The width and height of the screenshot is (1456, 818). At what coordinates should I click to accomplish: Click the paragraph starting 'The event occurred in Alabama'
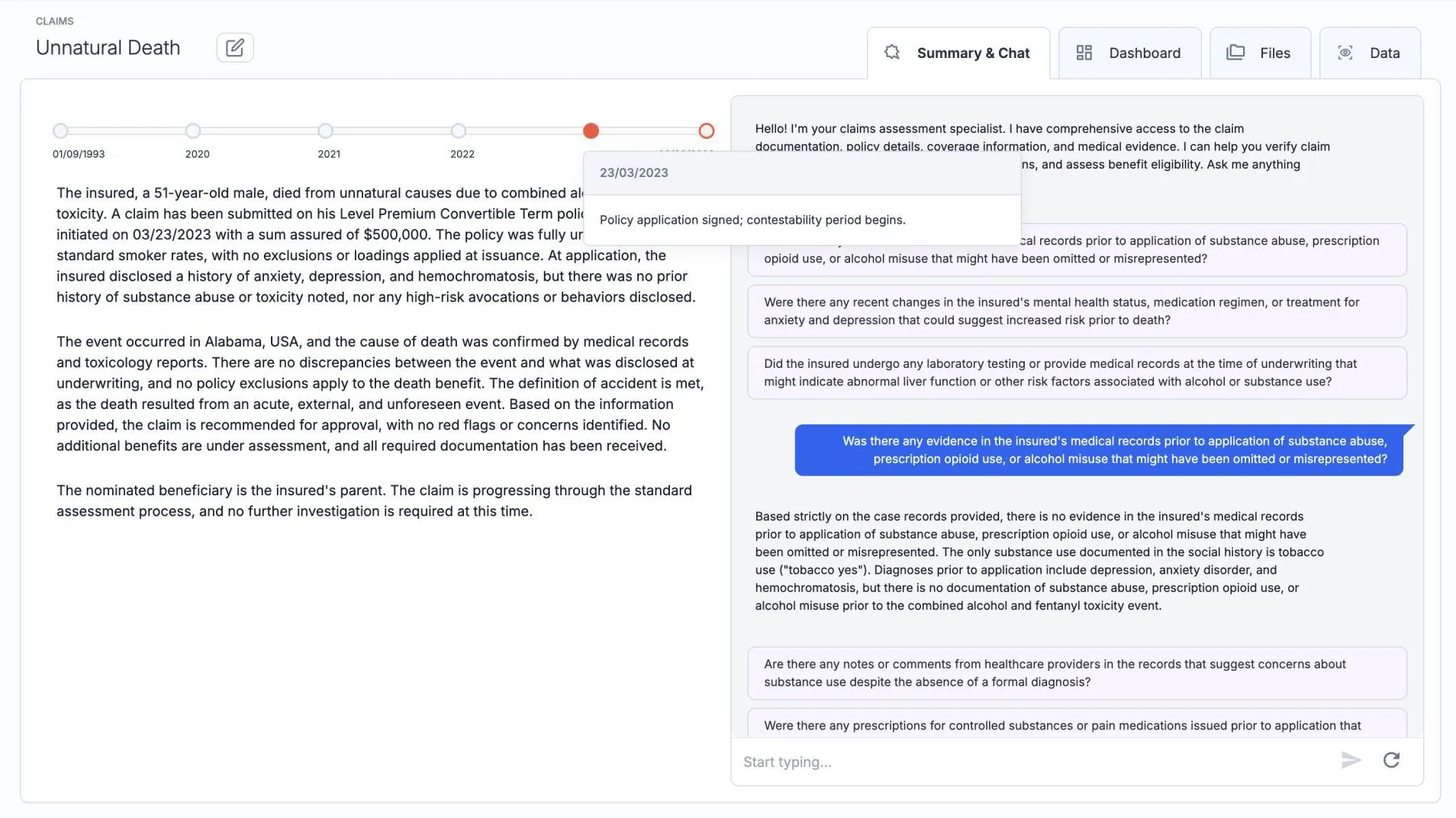[x=380, y=394]
